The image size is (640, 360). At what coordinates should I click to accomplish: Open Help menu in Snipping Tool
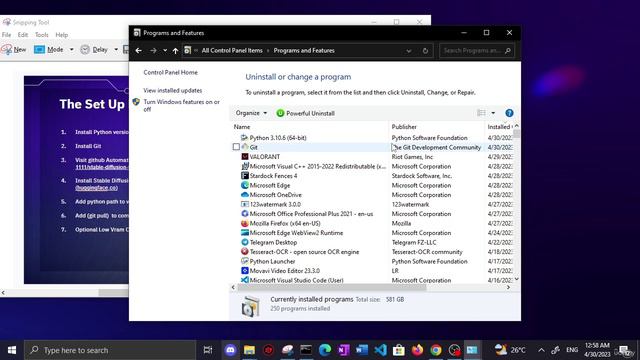coord(62,35)
